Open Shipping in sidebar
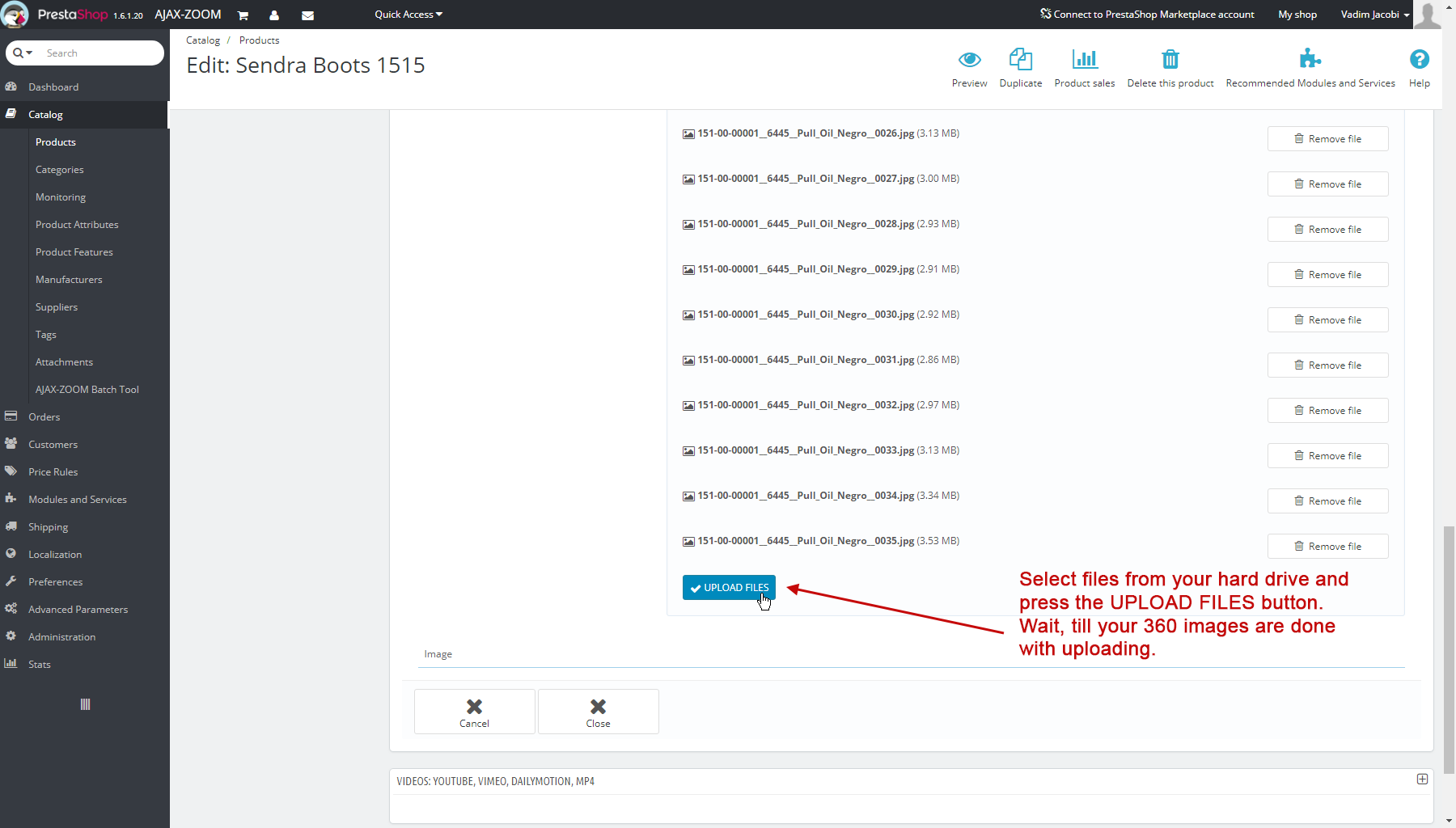Viewport: 1456px width, 828px height. coord(85,526)
